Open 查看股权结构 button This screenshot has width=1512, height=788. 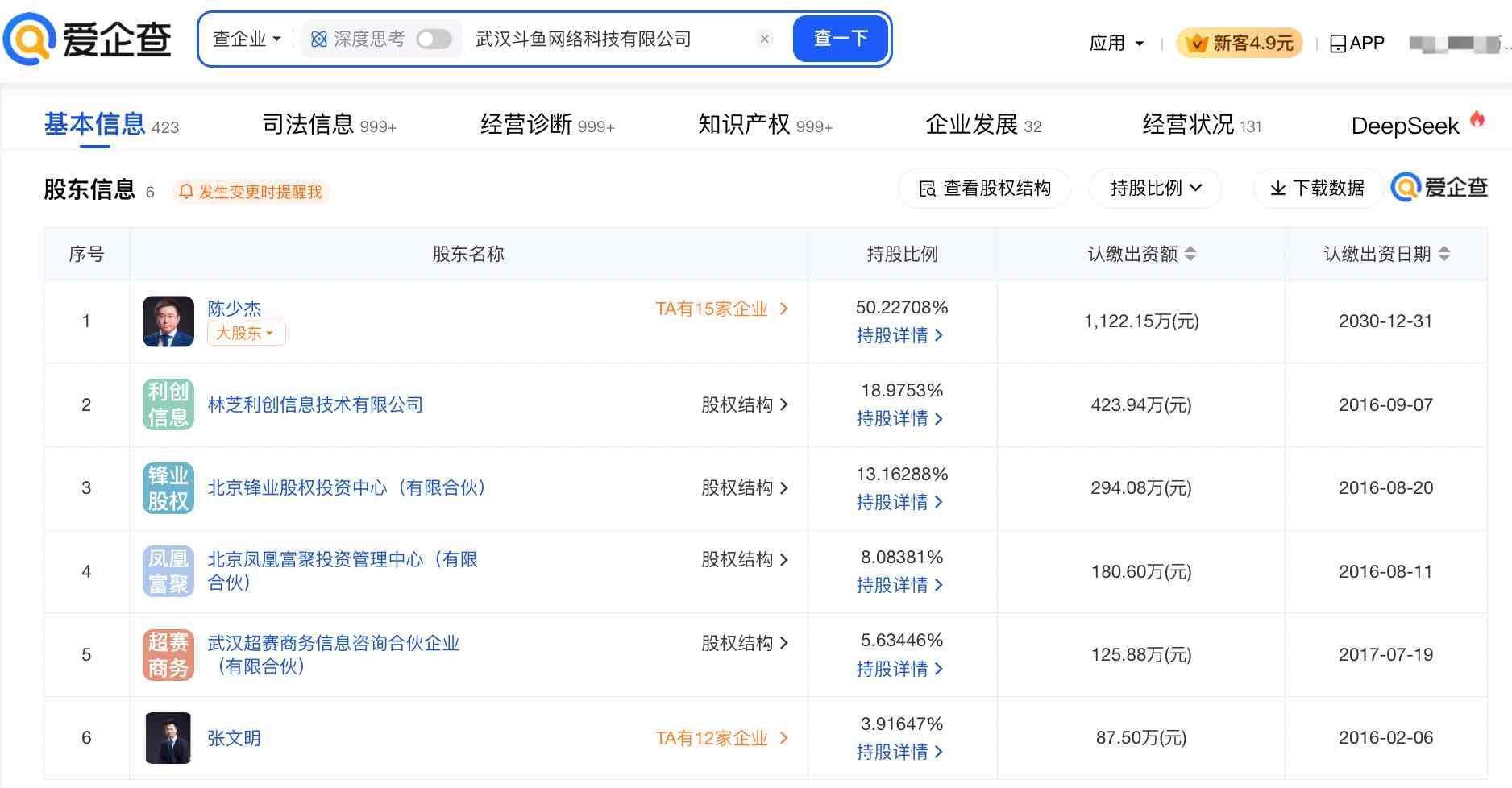(985, 189)
